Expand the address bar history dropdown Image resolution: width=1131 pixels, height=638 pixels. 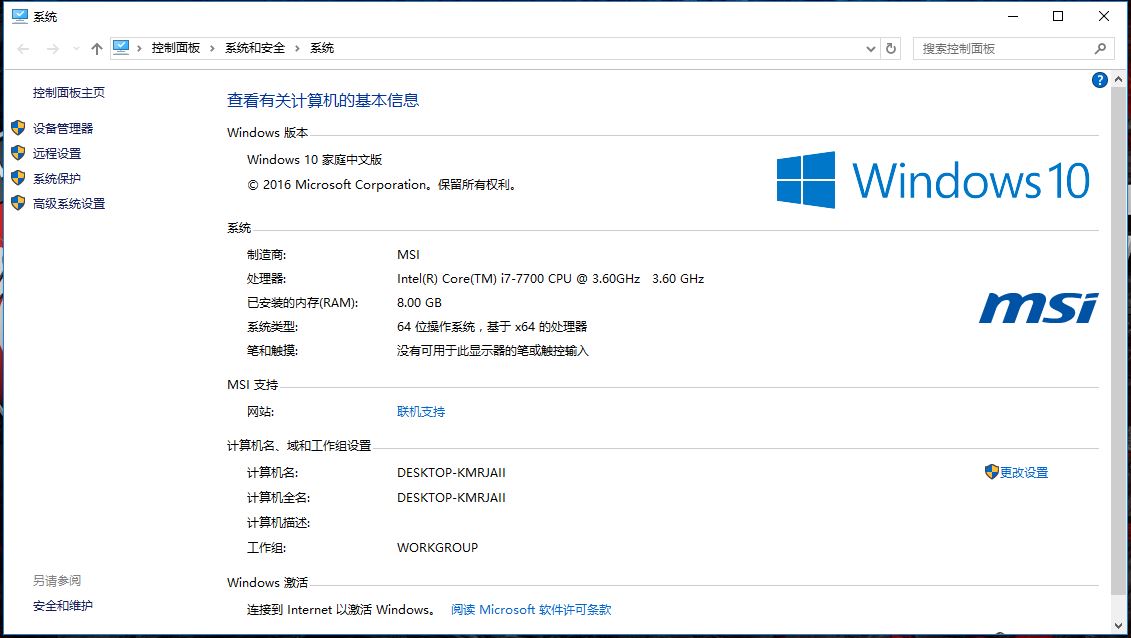(x=869, y=47)
